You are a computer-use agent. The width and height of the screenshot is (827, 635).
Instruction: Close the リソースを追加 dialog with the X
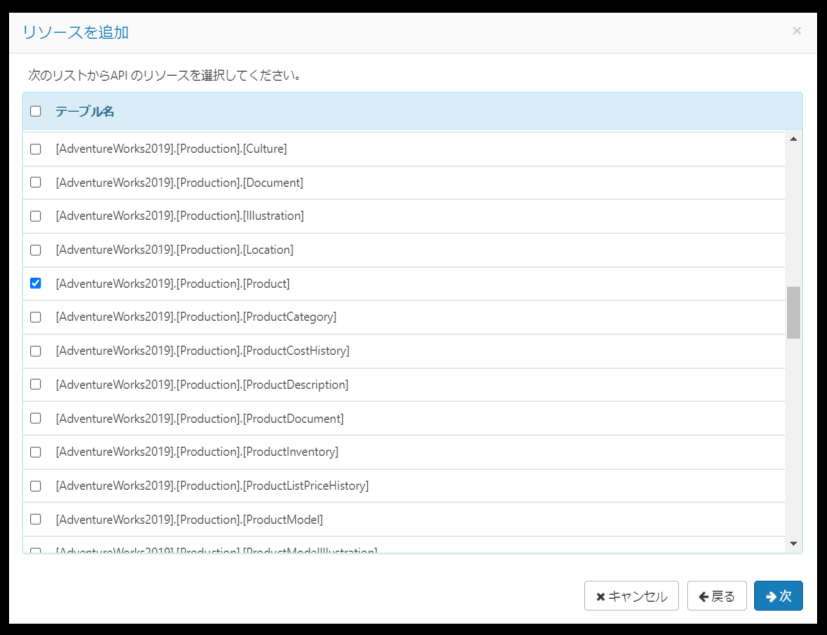click(x=796, y=31)
